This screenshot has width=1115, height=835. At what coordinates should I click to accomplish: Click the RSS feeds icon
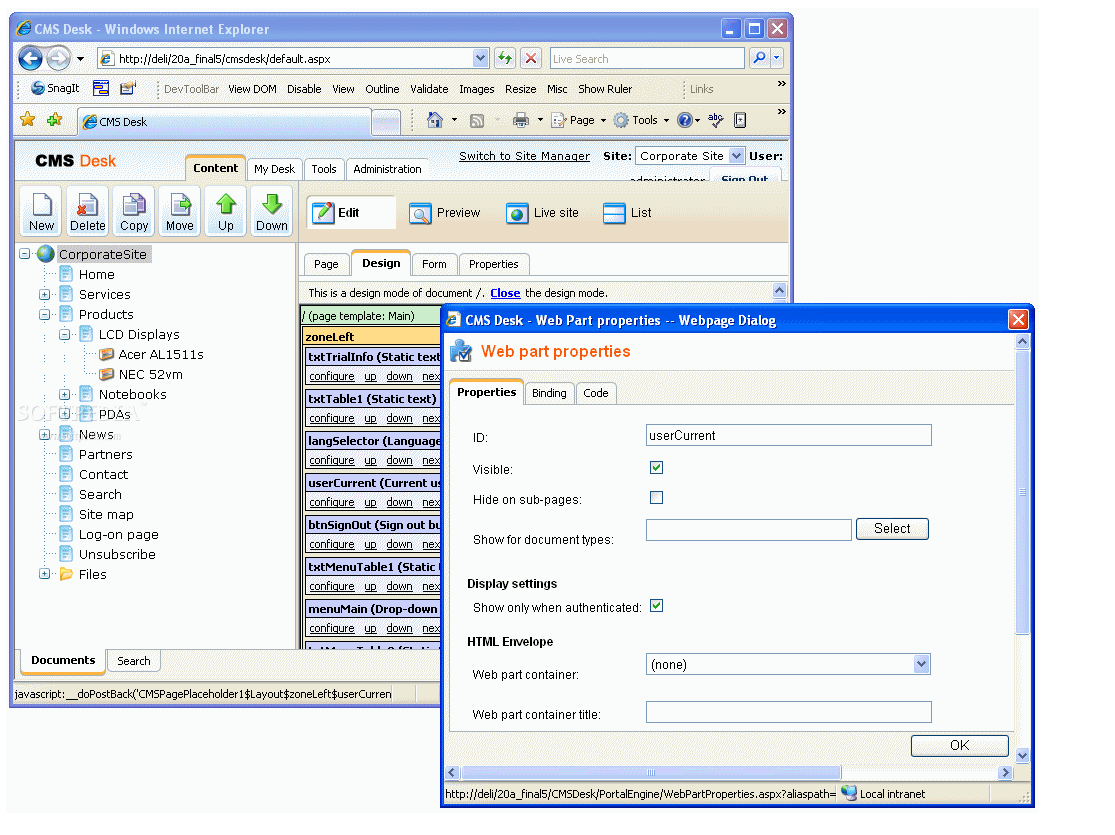tap(477, 121)
